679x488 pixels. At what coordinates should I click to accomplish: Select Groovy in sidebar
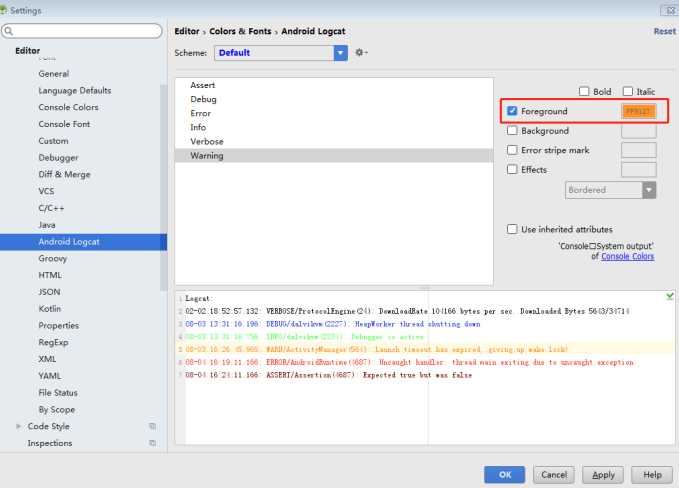(x=52, y=259)
